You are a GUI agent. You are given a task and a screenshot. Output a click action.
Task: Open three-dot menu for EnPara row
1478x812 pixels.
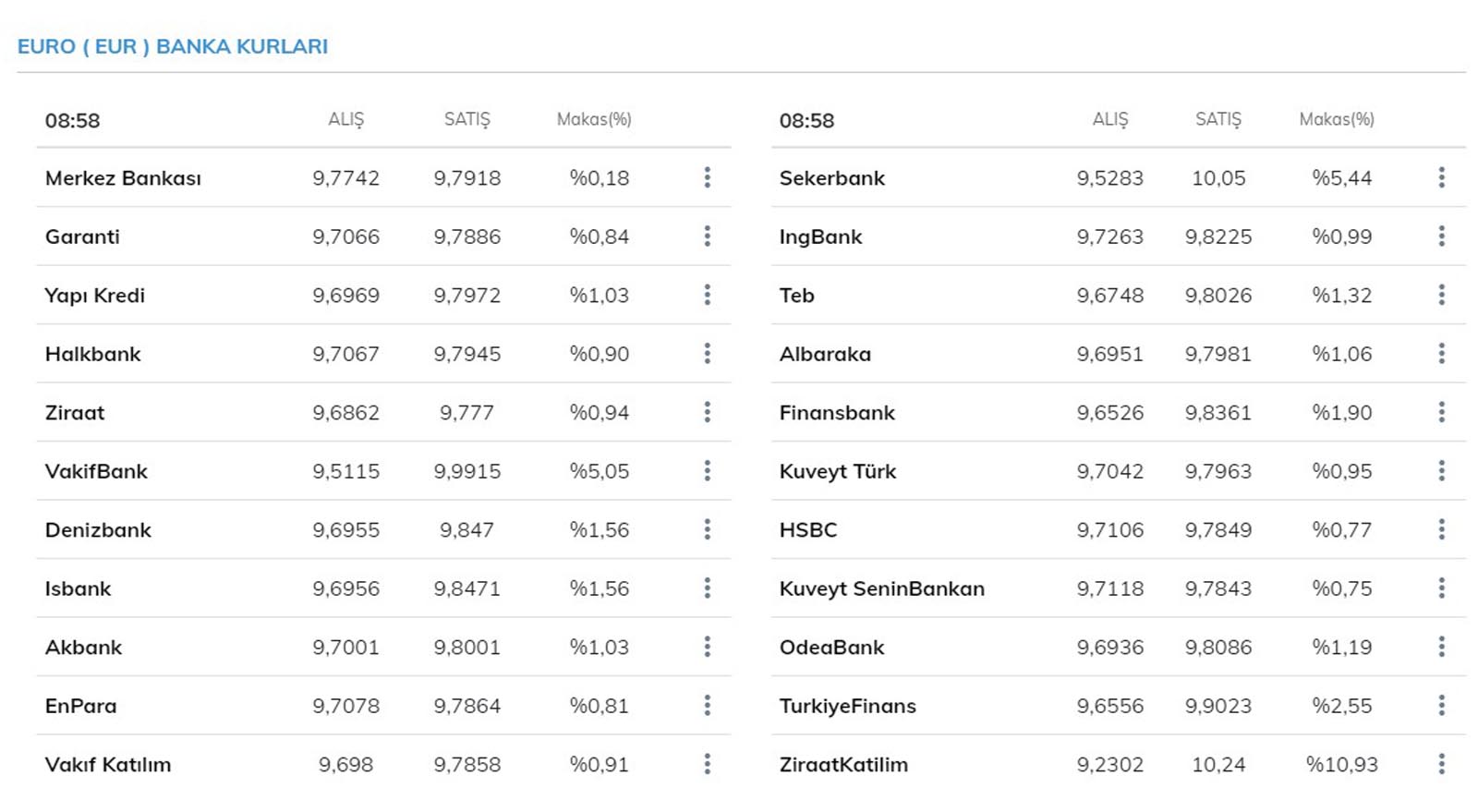click(708, 706)
